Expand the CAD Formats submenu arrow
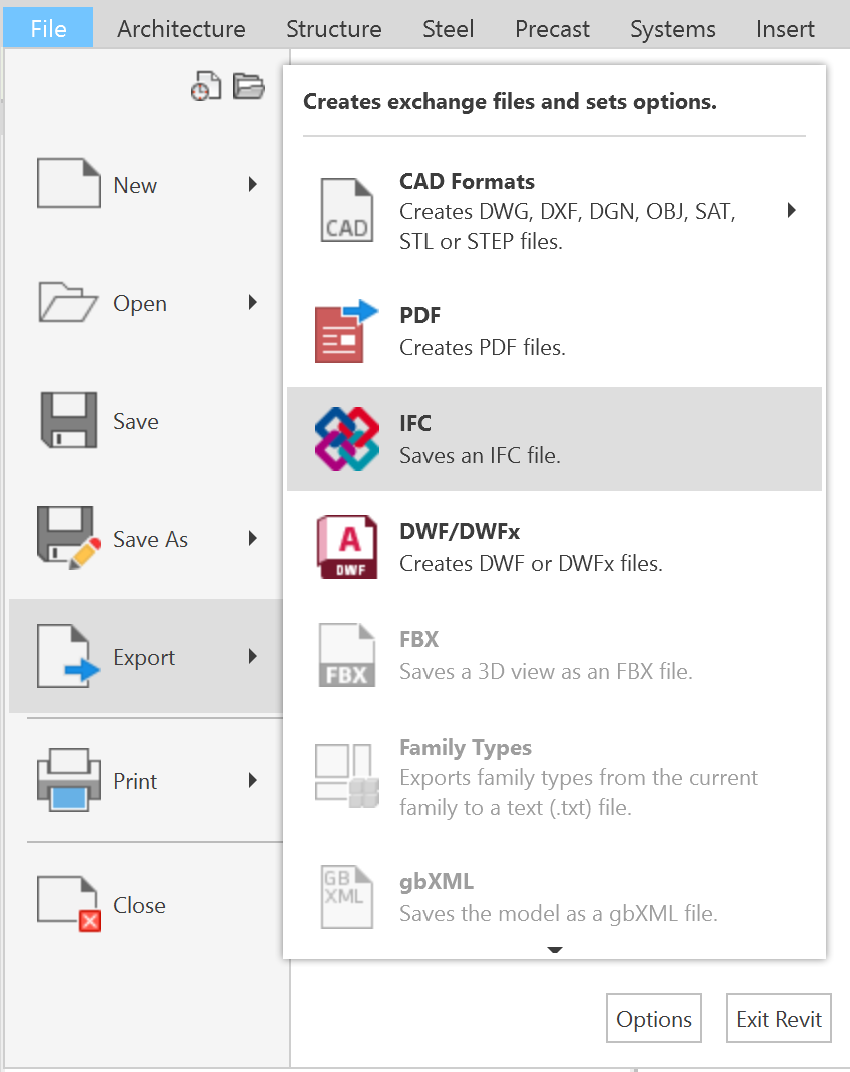Screen dimensions: 850x1072 792,211
